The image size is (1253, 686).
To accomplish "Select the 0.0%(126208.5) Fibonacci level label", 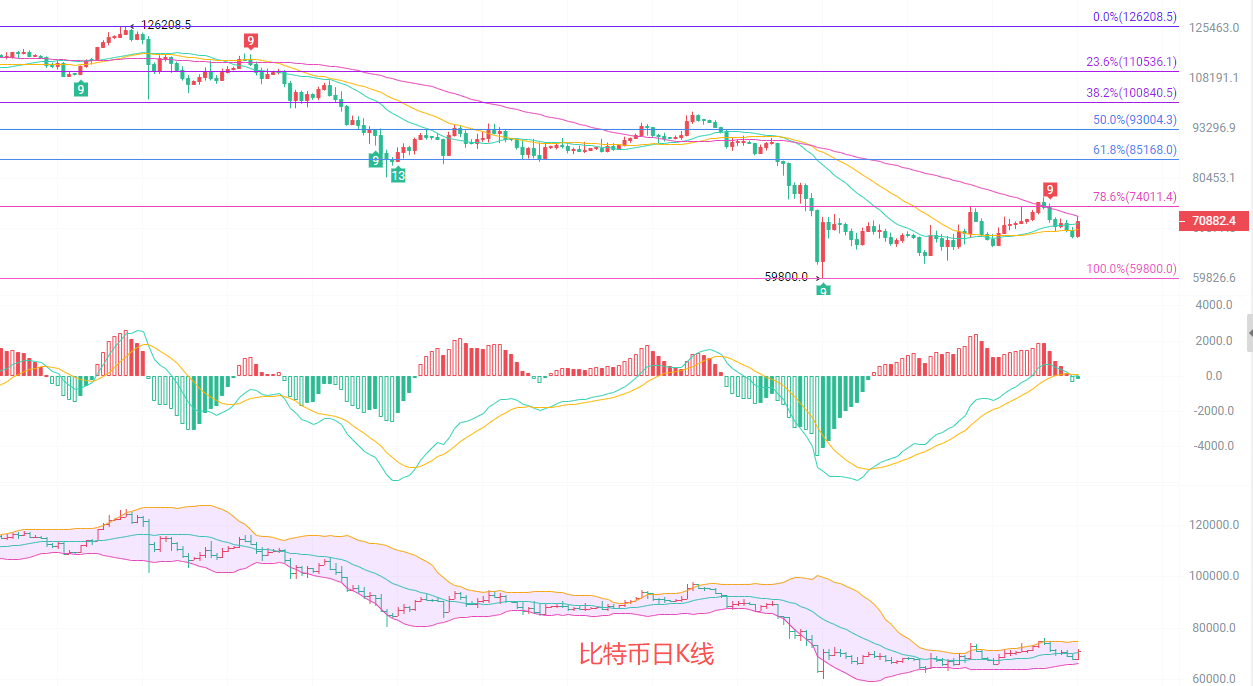I will [x=1134, y=17].
